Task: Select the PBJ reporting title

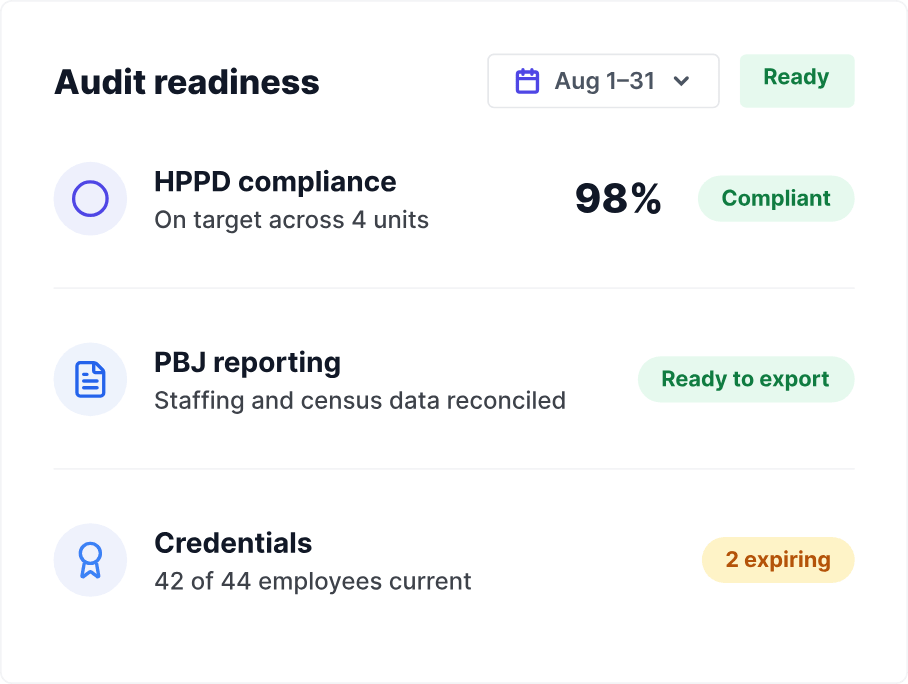Action: pos(247,363)
